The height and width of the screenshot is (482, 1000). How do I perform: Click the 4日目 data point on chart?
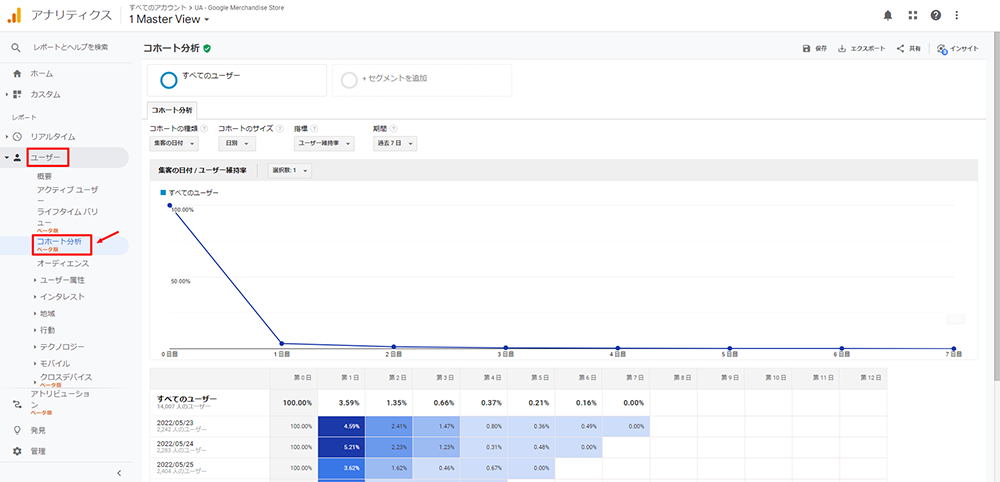click(x=617, y=348)
